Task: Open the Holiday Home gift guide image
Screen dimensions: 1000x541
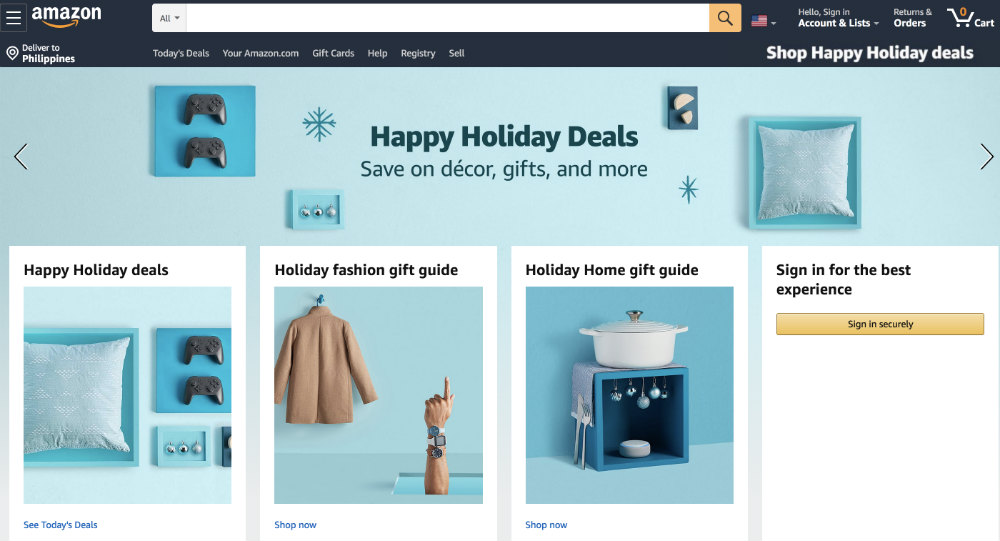Action: pos(629,395)
